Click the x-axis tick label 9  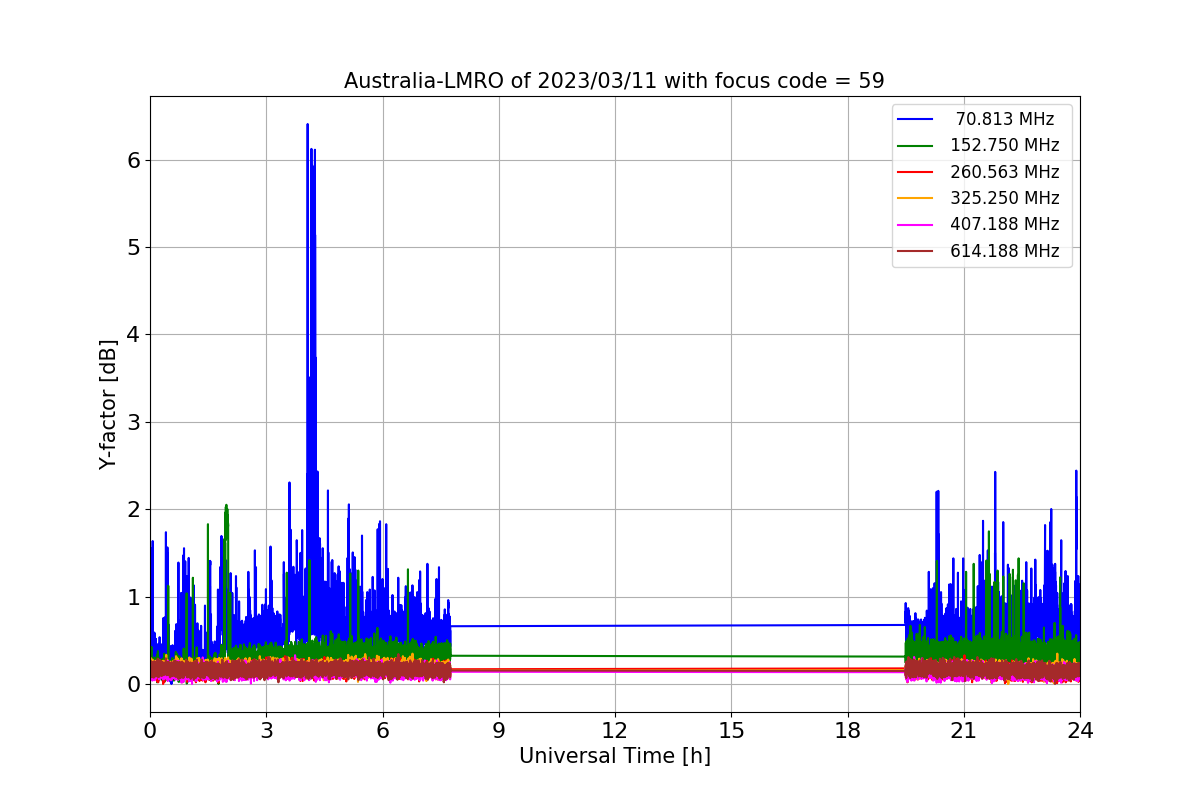pos(498,731)
